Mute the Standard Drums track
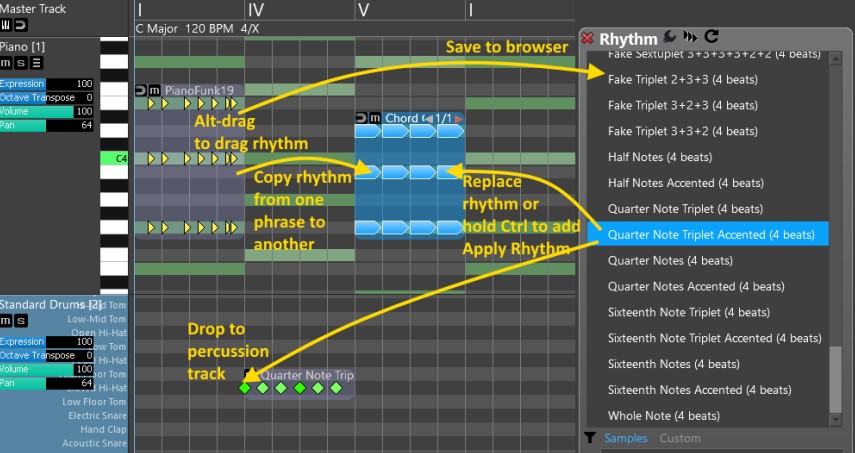 click(x=6, y=320)
